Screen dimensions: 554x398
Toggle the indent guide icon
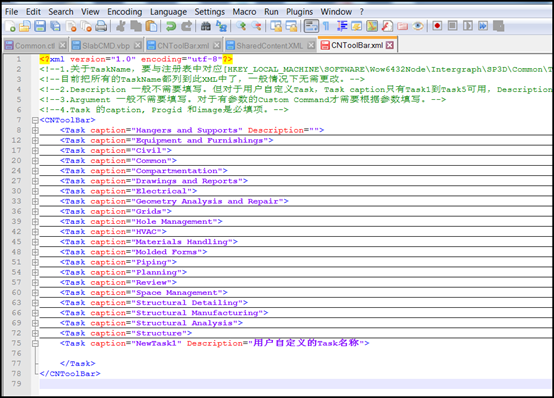(x=342, y=26)
